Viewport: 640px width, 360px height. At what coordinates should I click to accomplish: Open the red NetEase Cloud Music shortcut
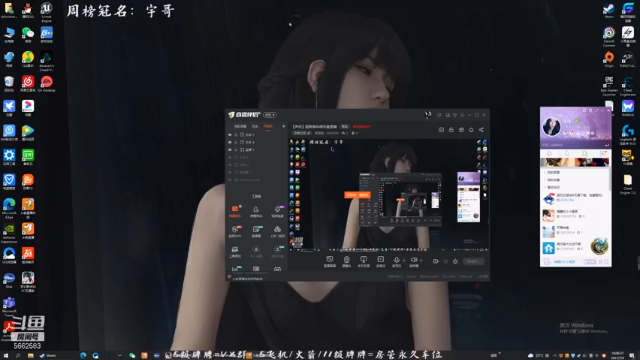tap(28, 84)
